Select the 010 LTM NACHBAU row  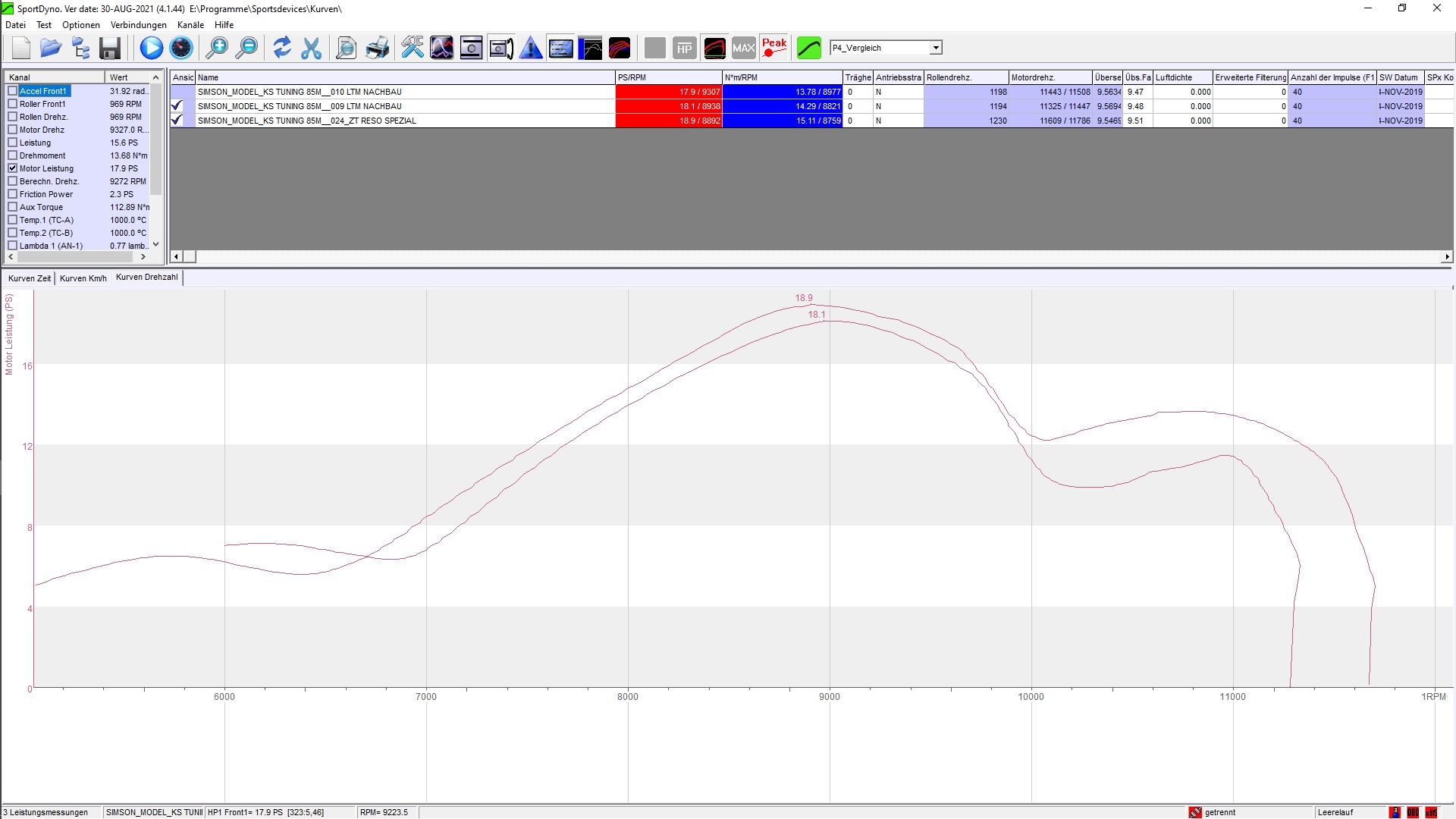(300, 92)
